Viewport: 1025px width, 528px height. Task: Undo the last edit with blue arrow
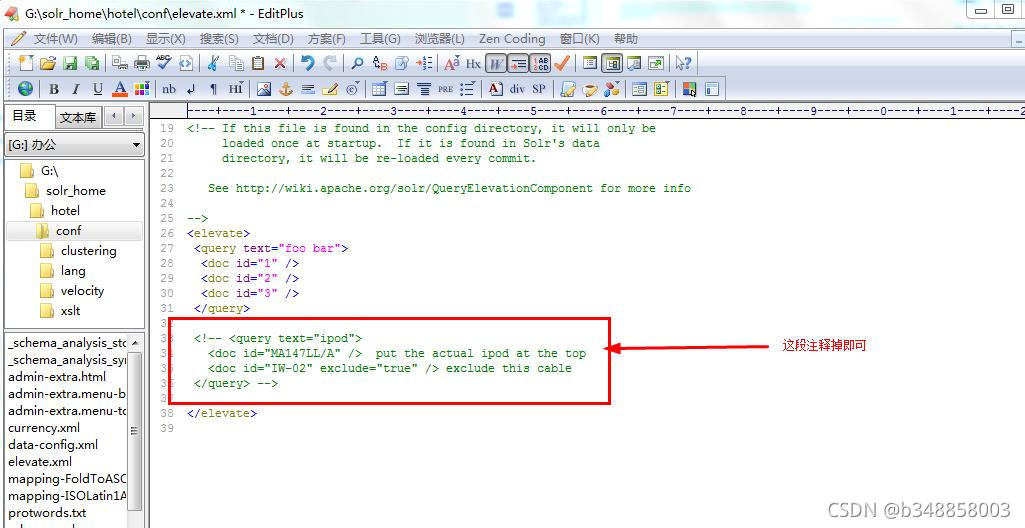(x=307, y=63)
